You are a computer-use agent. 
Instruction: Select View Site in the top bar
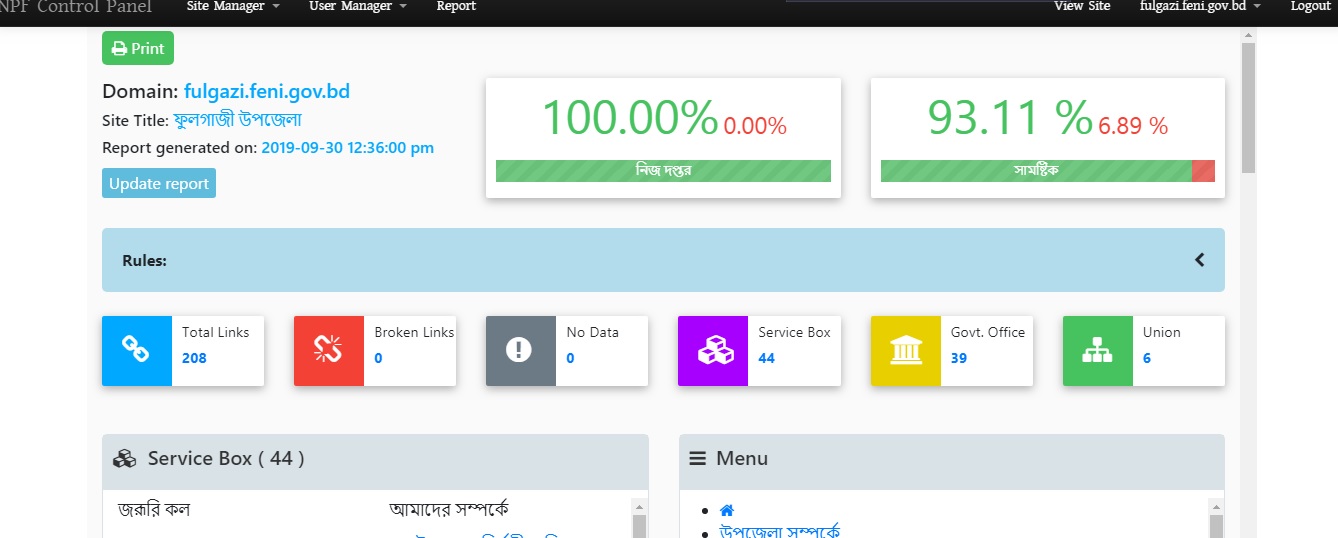pyautogui.click(x=1082, y=7)
